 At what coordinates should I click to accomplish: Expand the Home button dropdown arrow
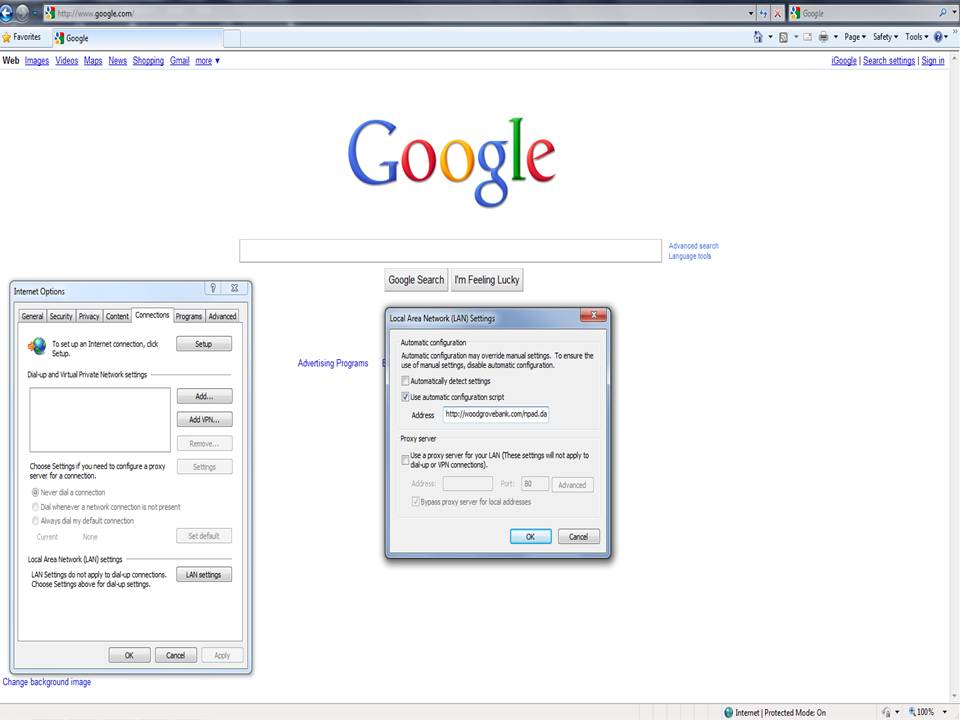coord(770,37)
